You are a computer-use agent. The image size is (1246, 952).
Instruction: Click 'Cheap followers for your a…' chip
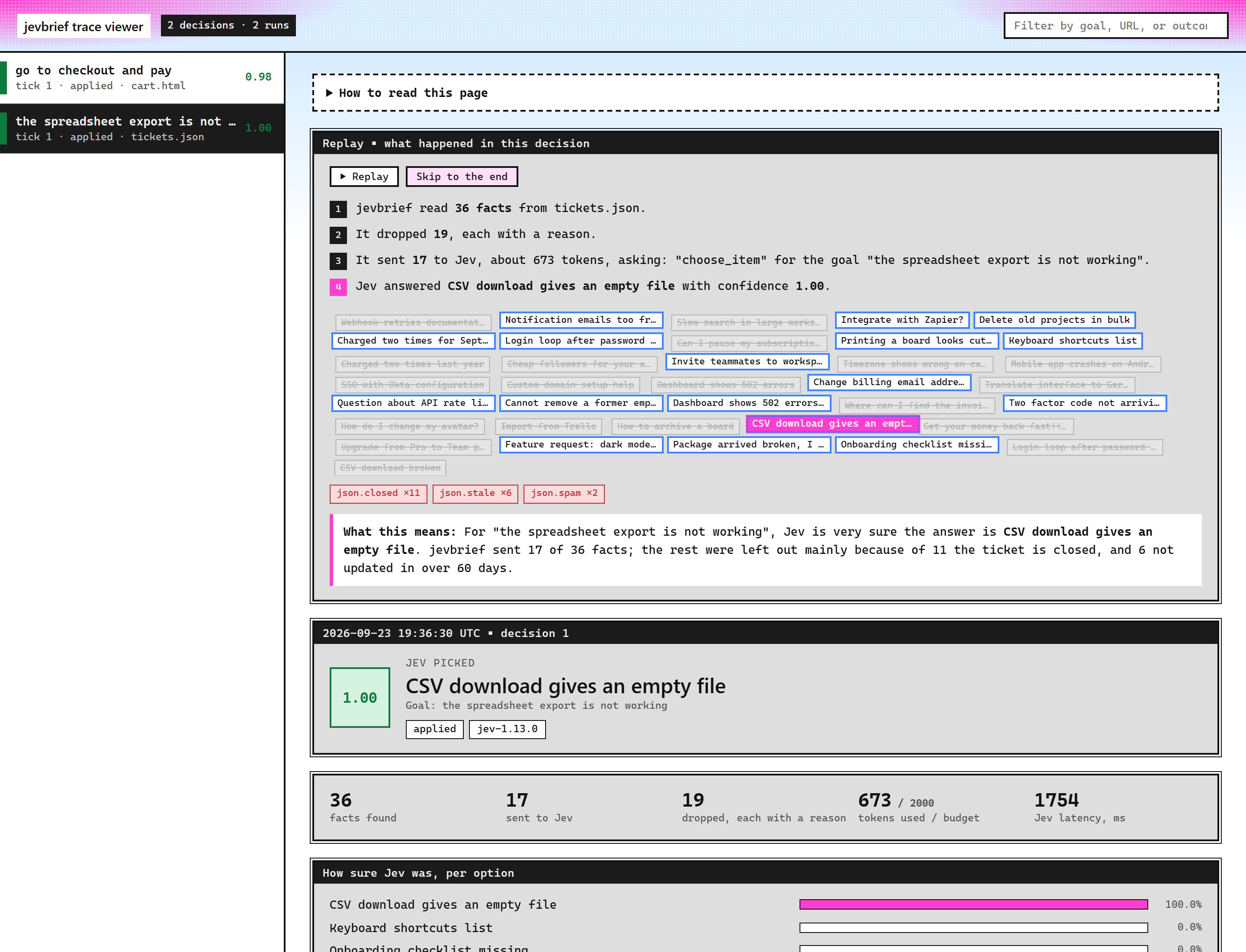point(579,364)
